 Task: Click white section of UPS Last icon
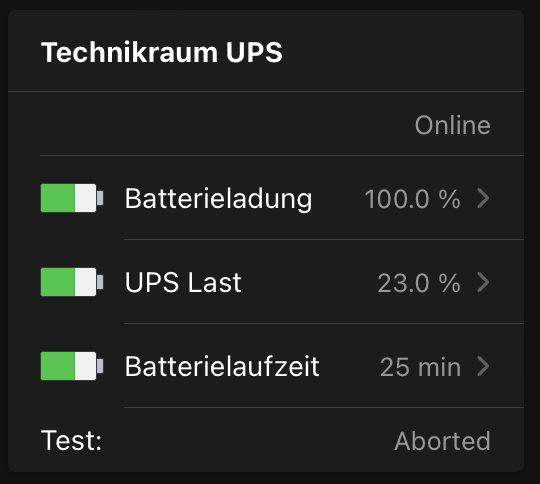(85, 282)
